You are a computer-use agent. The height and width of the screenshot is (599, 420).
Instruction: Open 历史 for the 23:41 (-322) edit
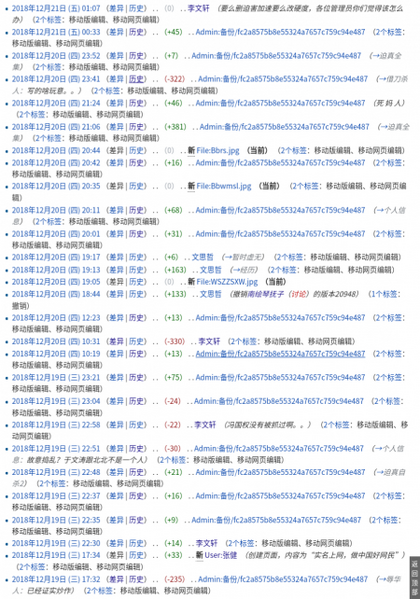(136, 79)
